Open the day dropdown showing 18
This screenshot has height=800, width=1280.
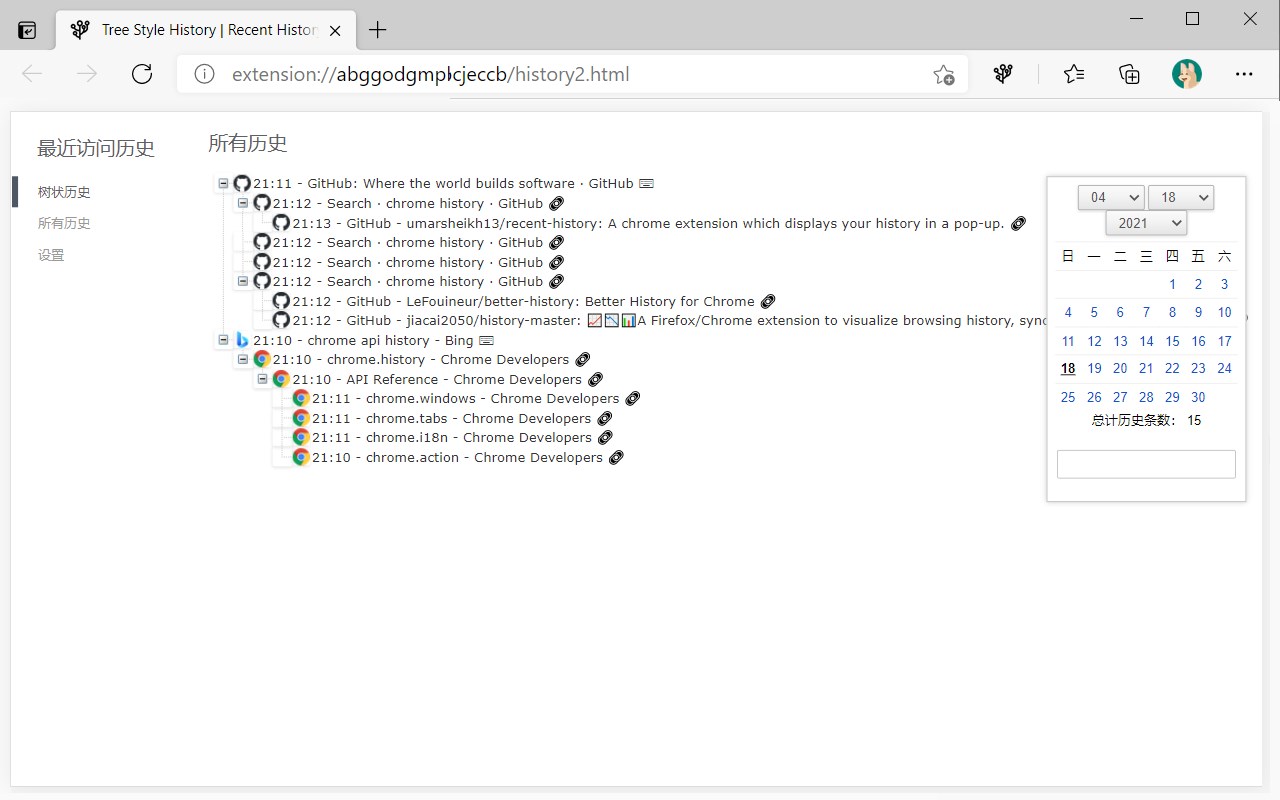[x=1180, y=197]
